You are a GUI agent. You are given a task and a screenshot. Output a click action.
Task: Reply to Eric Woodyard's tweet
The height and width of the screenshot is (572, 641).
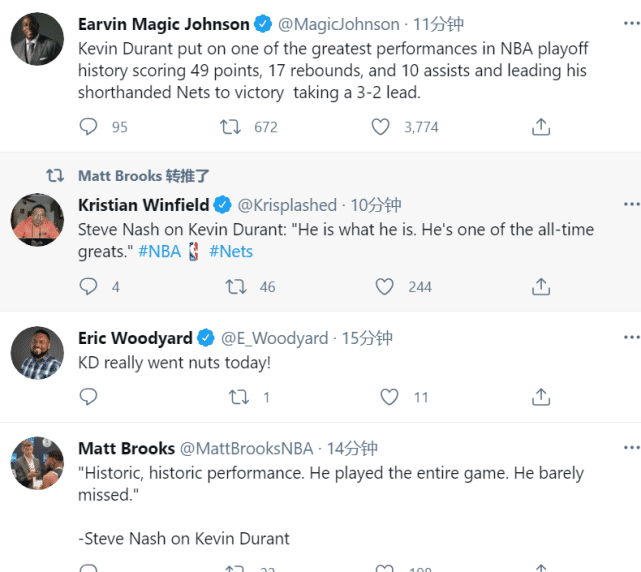89,397
